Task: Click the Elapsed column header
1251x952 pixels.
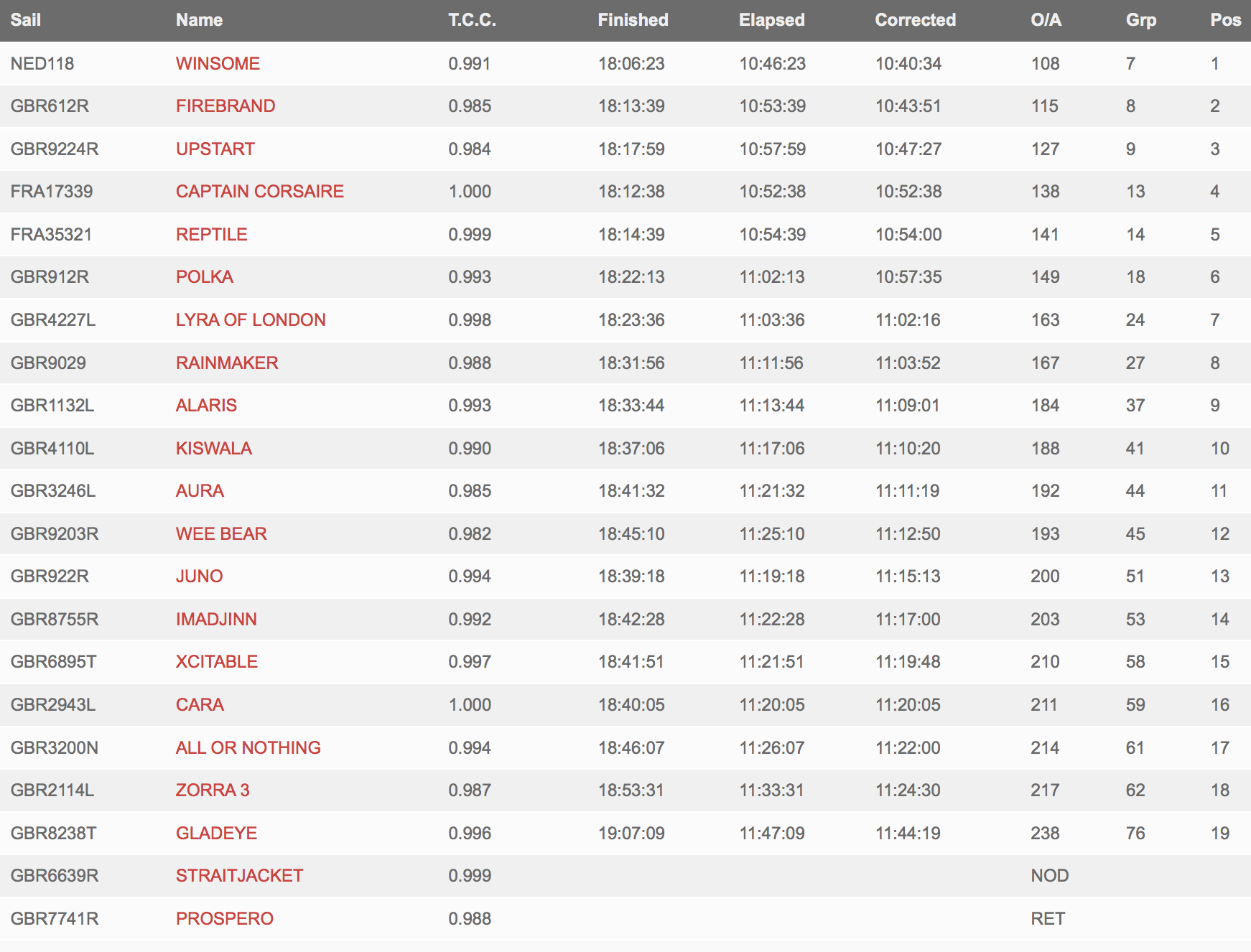Action: [x=772, y=20]
